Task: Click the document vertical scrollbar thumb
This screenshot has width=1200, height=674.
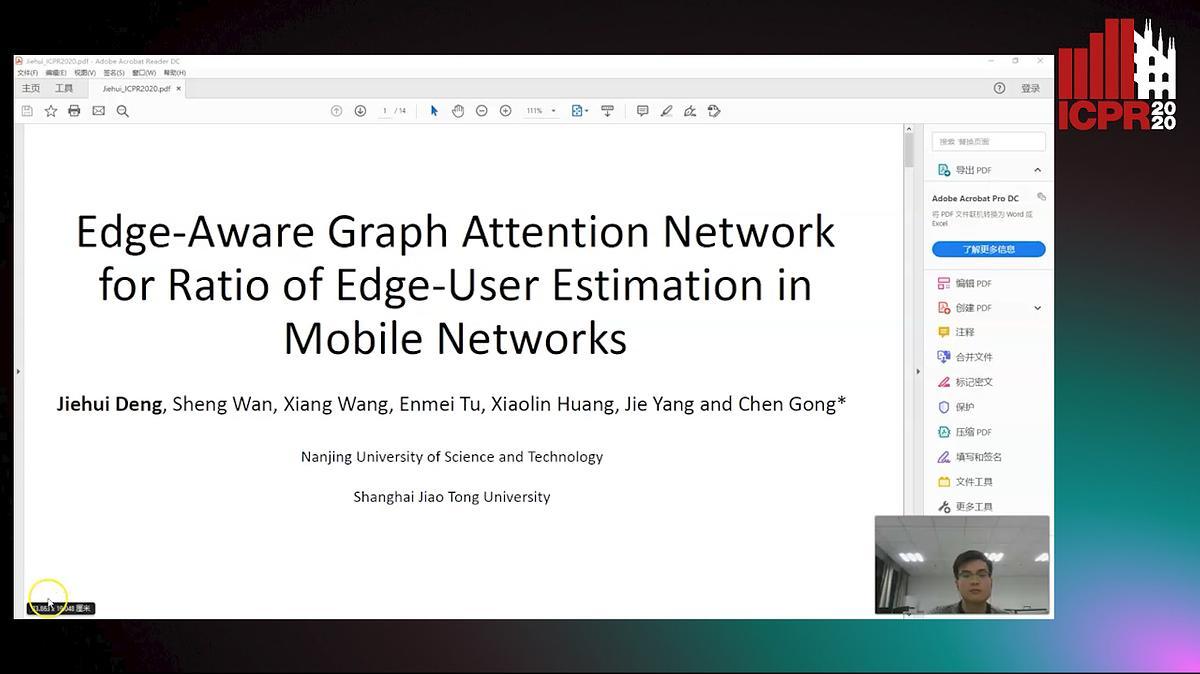Action: [x=909, y=150]
